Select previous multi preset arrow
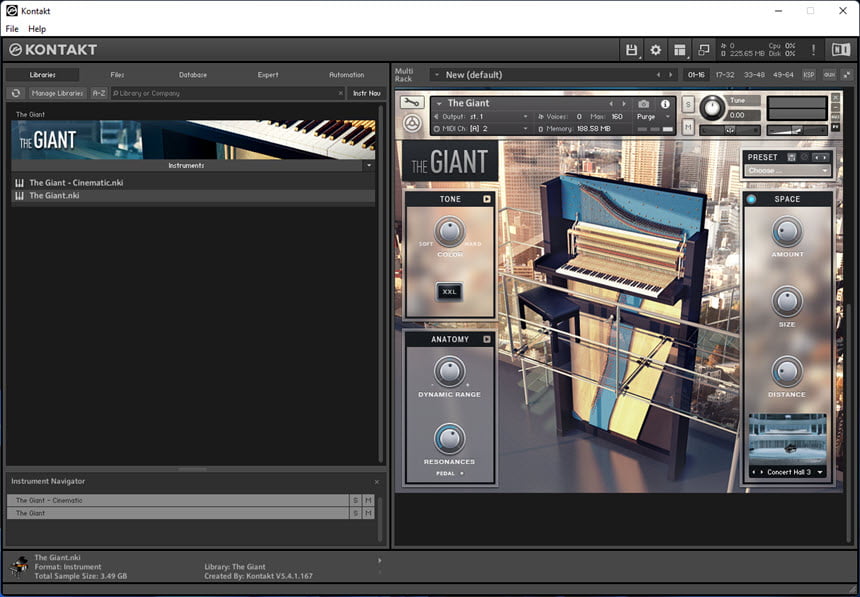 [x=658, y=75]
